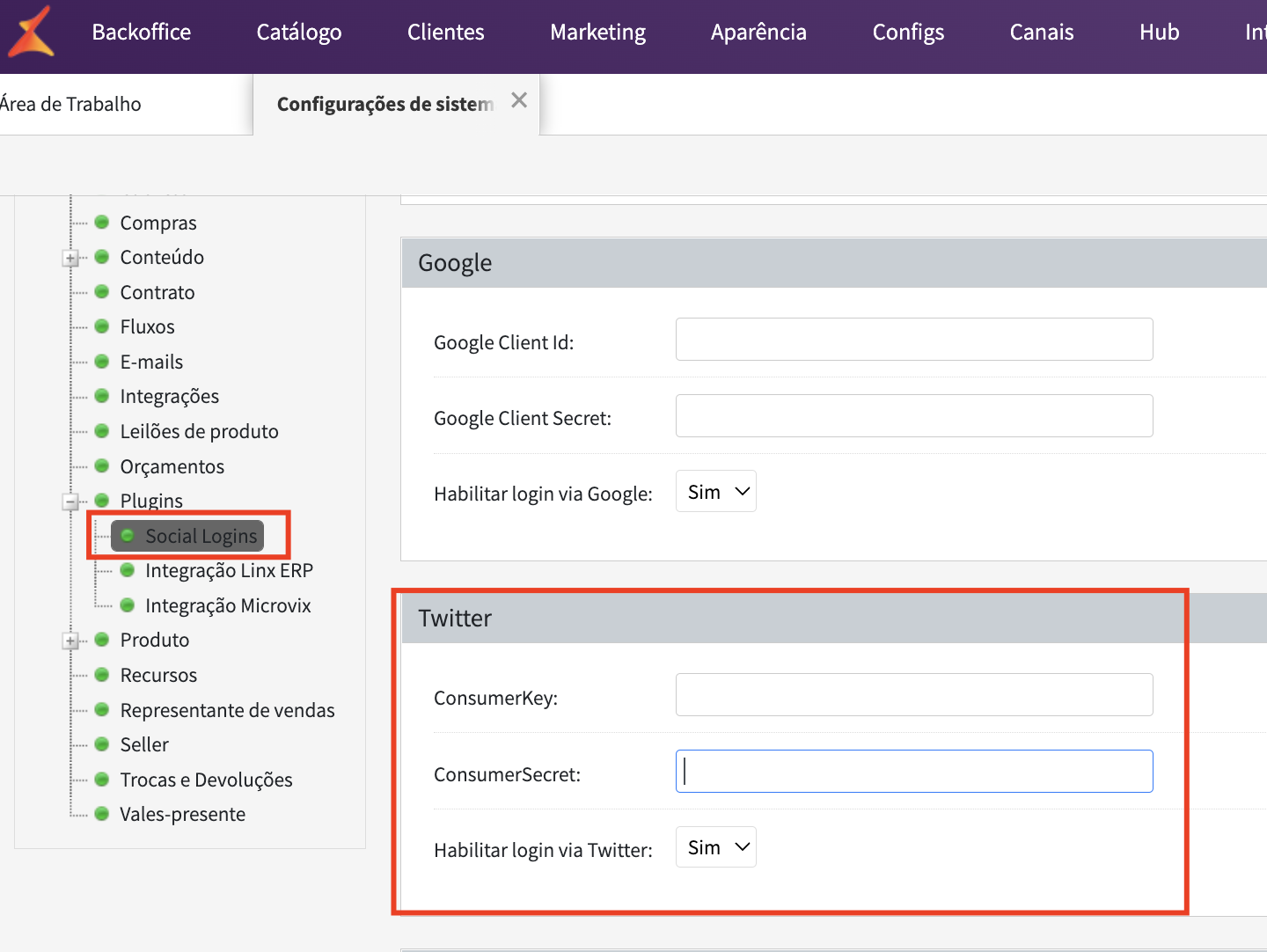
Task: Click the green status icon beside Orçamentos
Action: (102, 465)
